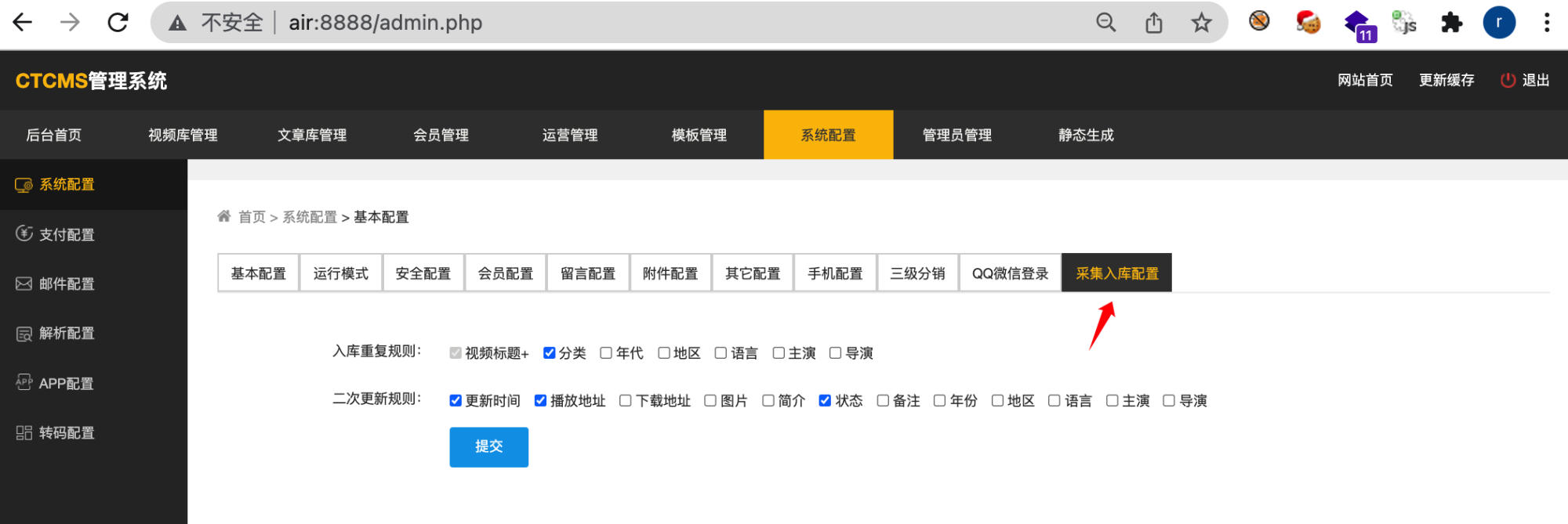Click the CTCMS管理系统 logo

(x=91, y=81)
